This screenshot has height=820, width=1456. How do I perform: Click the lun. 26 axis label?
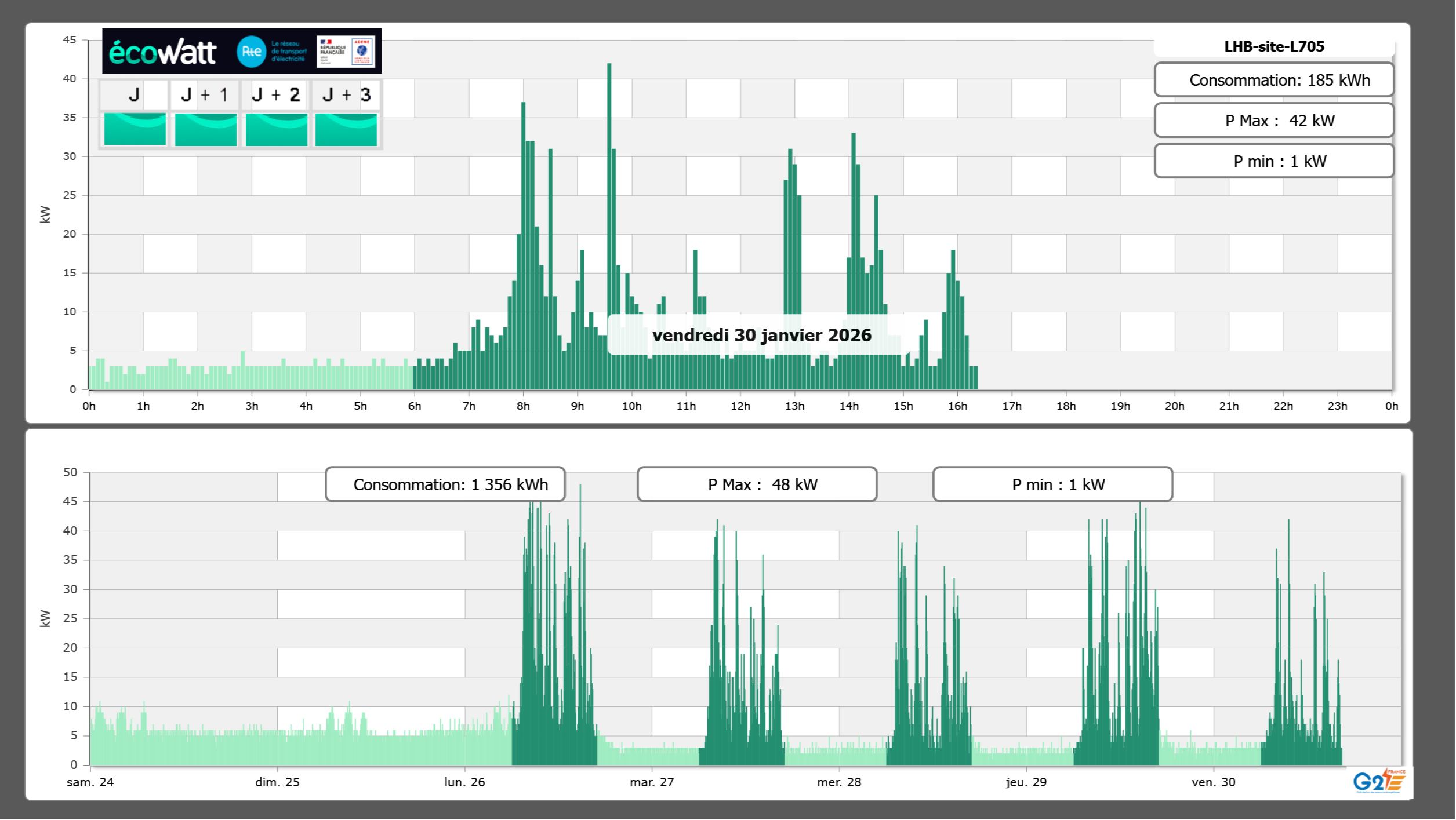point(464,782)
